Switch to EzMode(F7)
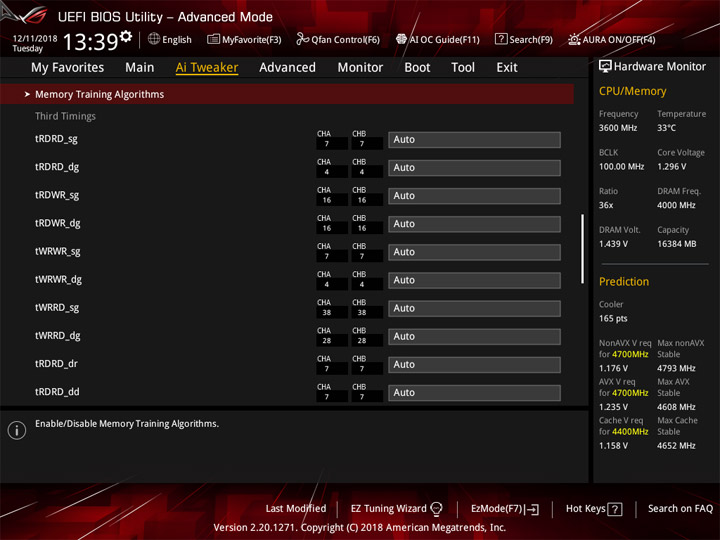Image resolution: width=720 pixels, height=540 pixels. 505,509
